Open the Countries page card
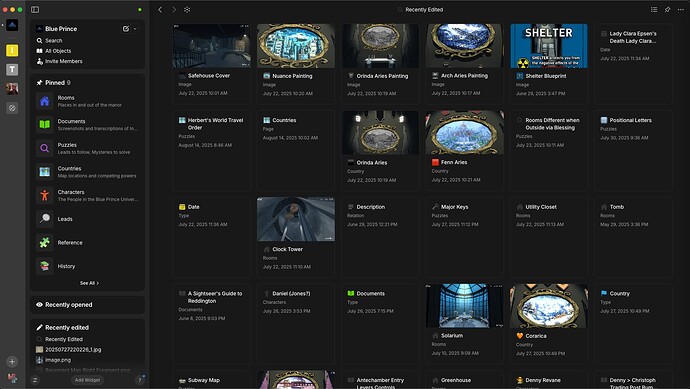The width and height of the screenshot is (690, 389). (x=296, y=150)
